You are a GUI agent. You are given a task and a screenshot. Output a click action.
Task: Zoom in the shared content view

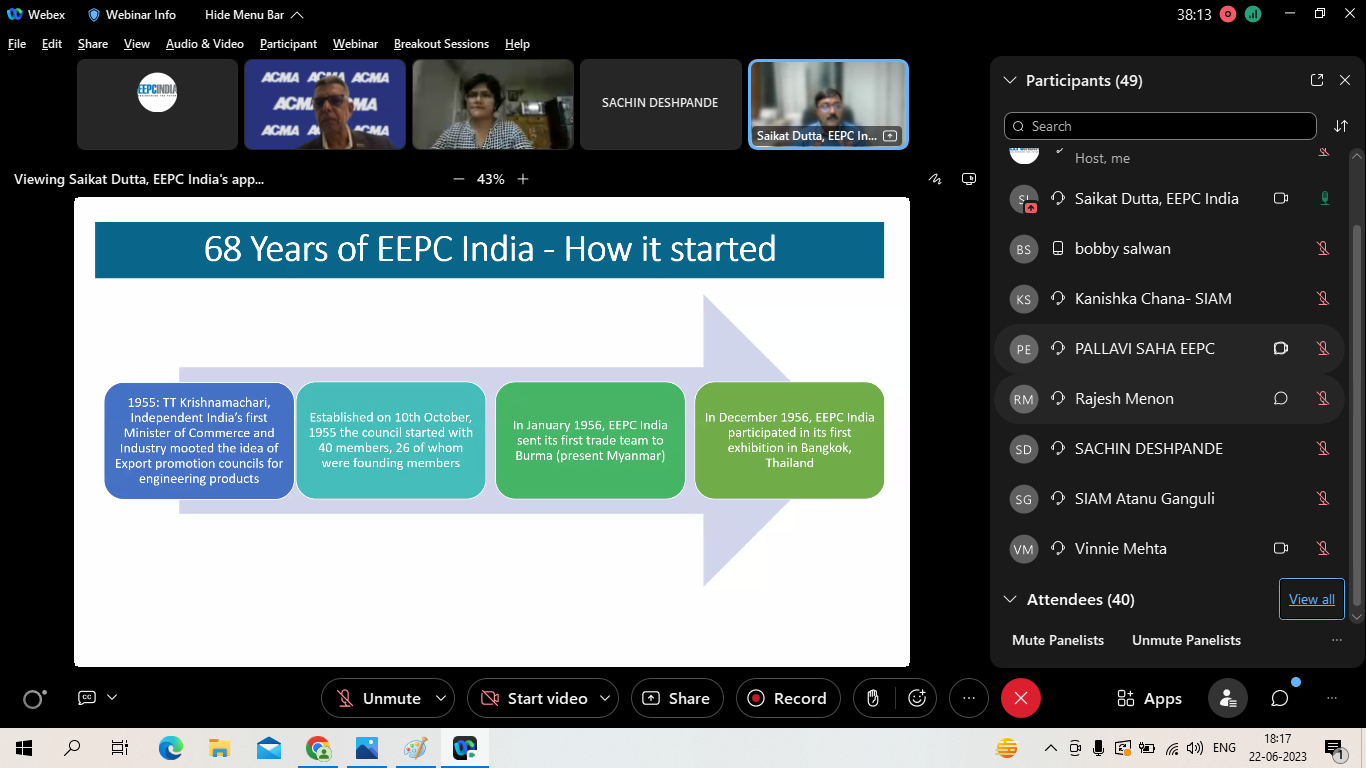click(x=522, y=179)
